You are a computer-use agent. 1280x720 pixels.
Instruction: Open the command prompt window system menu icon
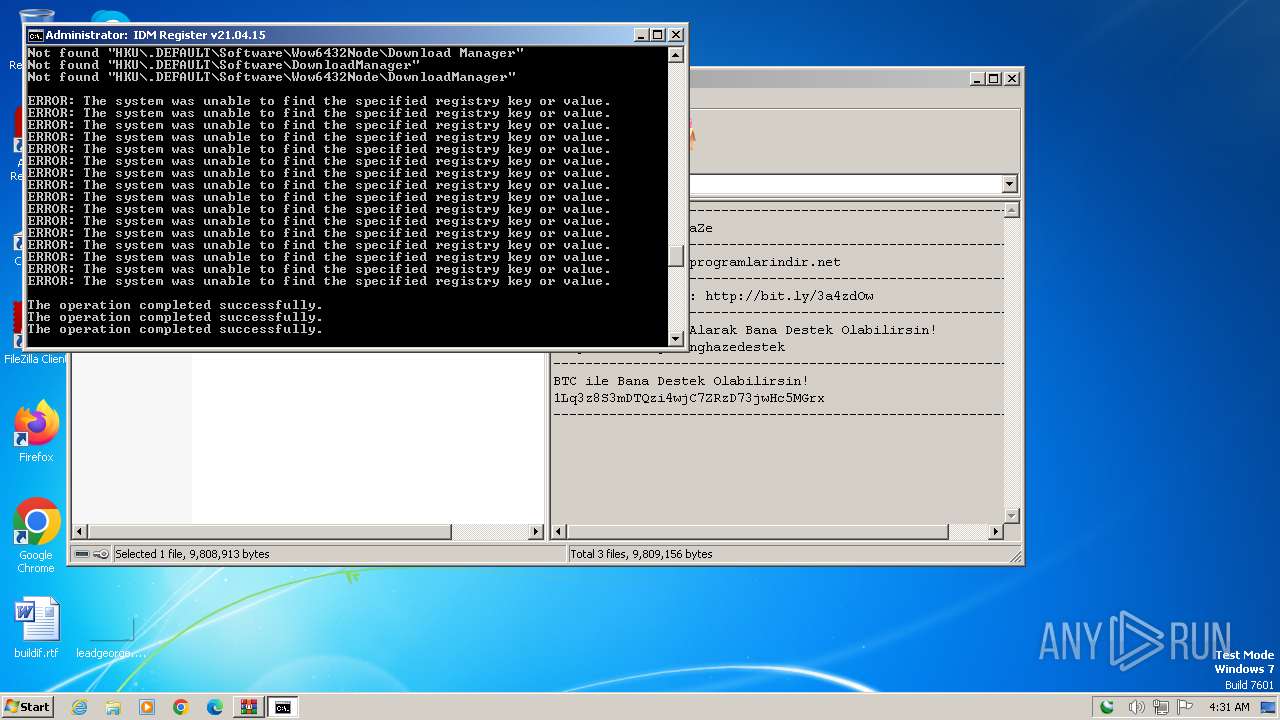35,35
